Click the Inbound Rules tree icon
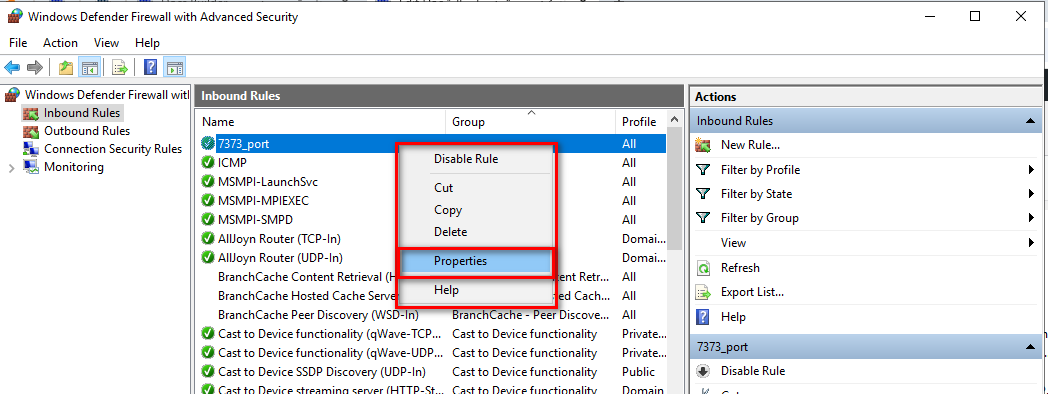This screenshot has height=394, width=1048. pyautogui.click(x=31, y=113)
